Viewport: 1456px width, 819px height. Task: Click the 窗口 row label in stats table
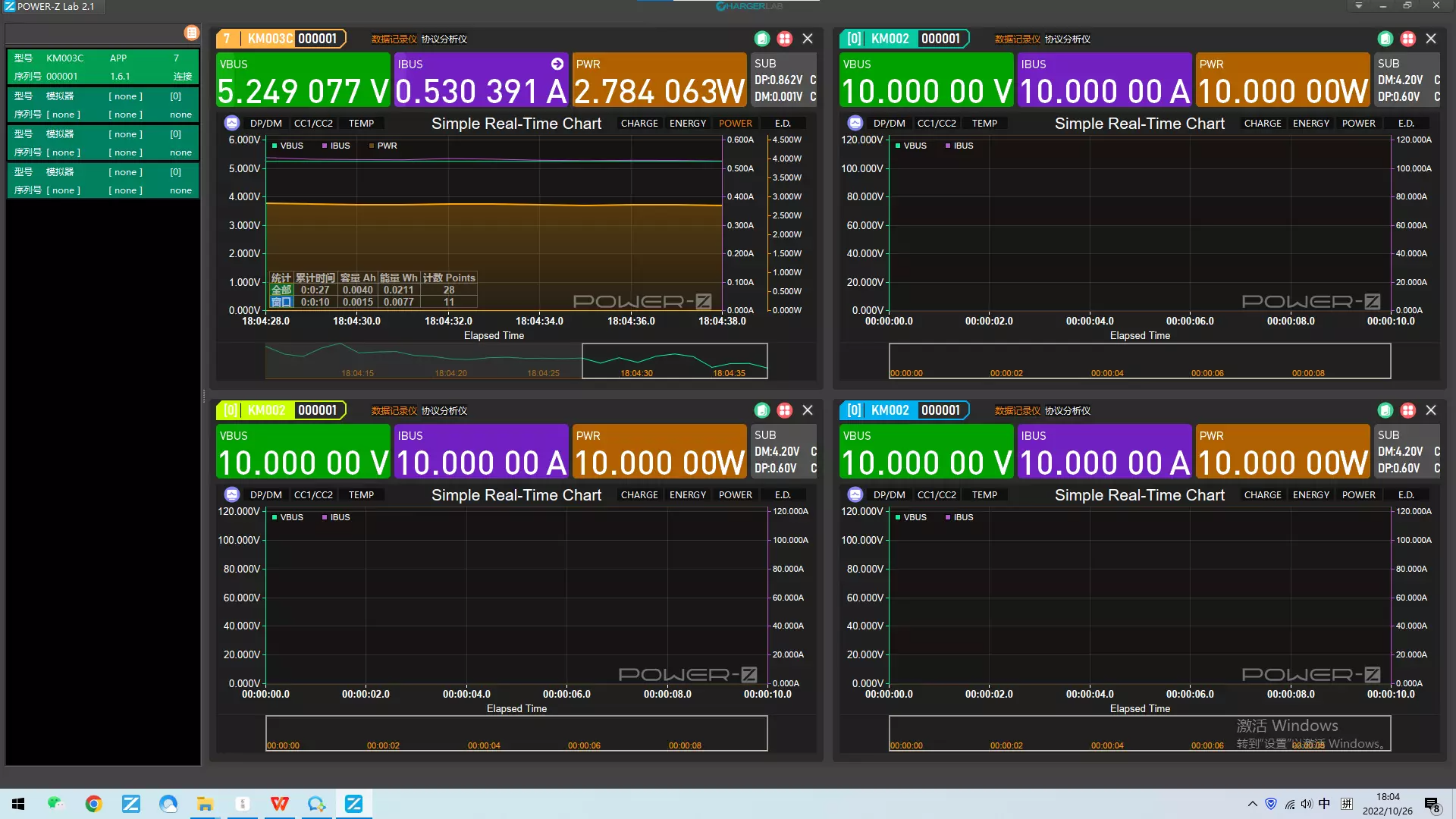click(x=281, y=302)
